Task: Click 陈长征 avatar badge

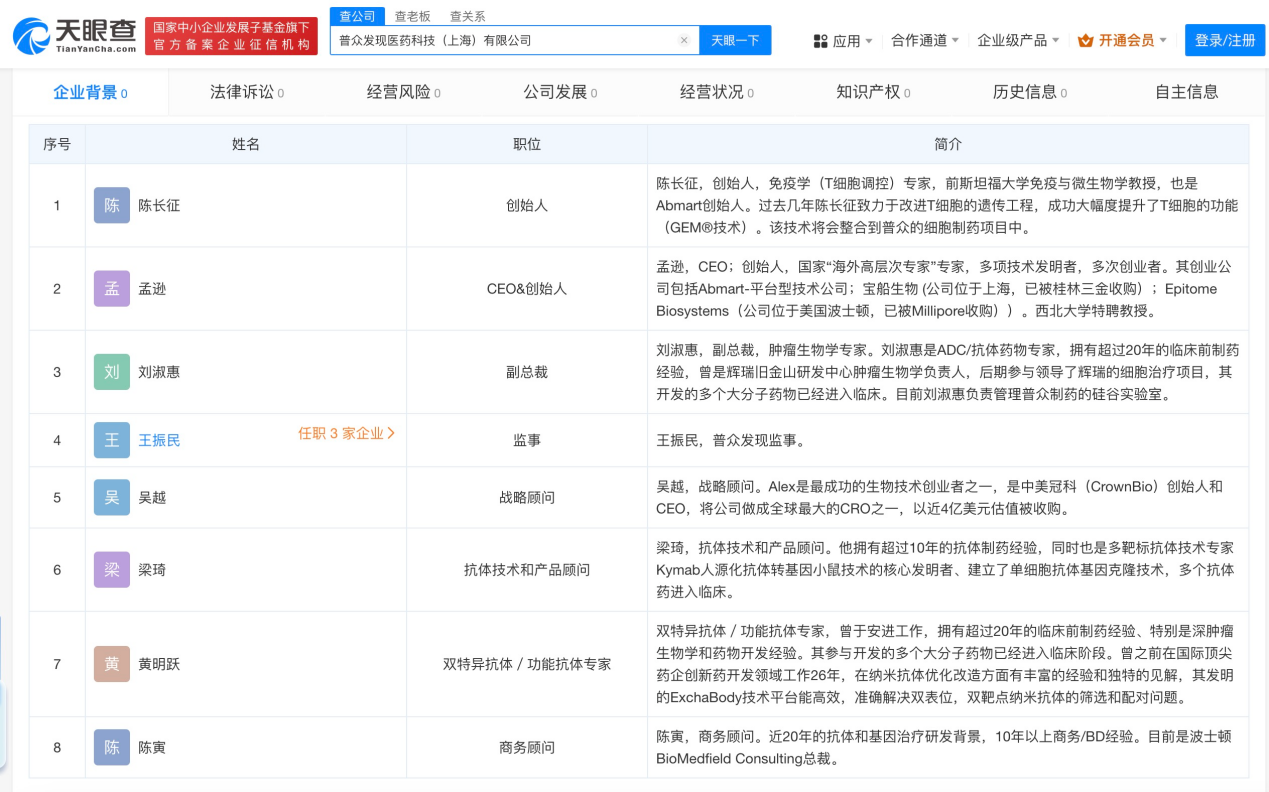Action: point(112,205)
